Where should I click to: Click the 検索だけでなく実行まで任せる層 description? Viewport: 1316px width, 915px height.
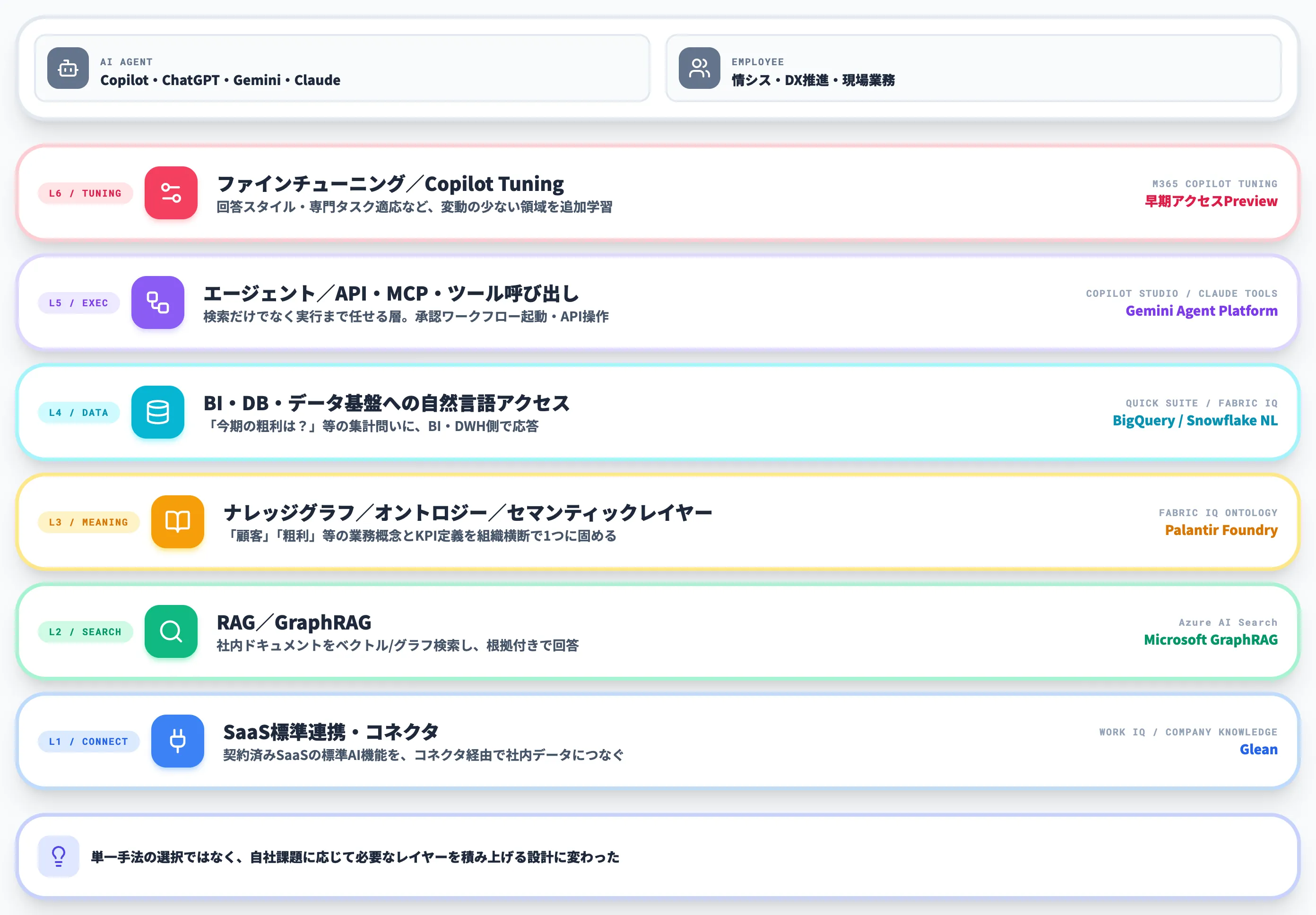406,316
